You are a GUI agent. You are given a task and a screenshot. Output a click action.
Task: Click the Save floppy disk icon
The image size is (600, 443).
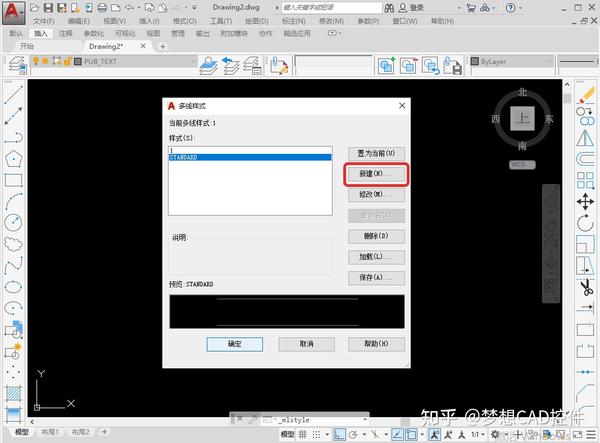tap(48, 8)
